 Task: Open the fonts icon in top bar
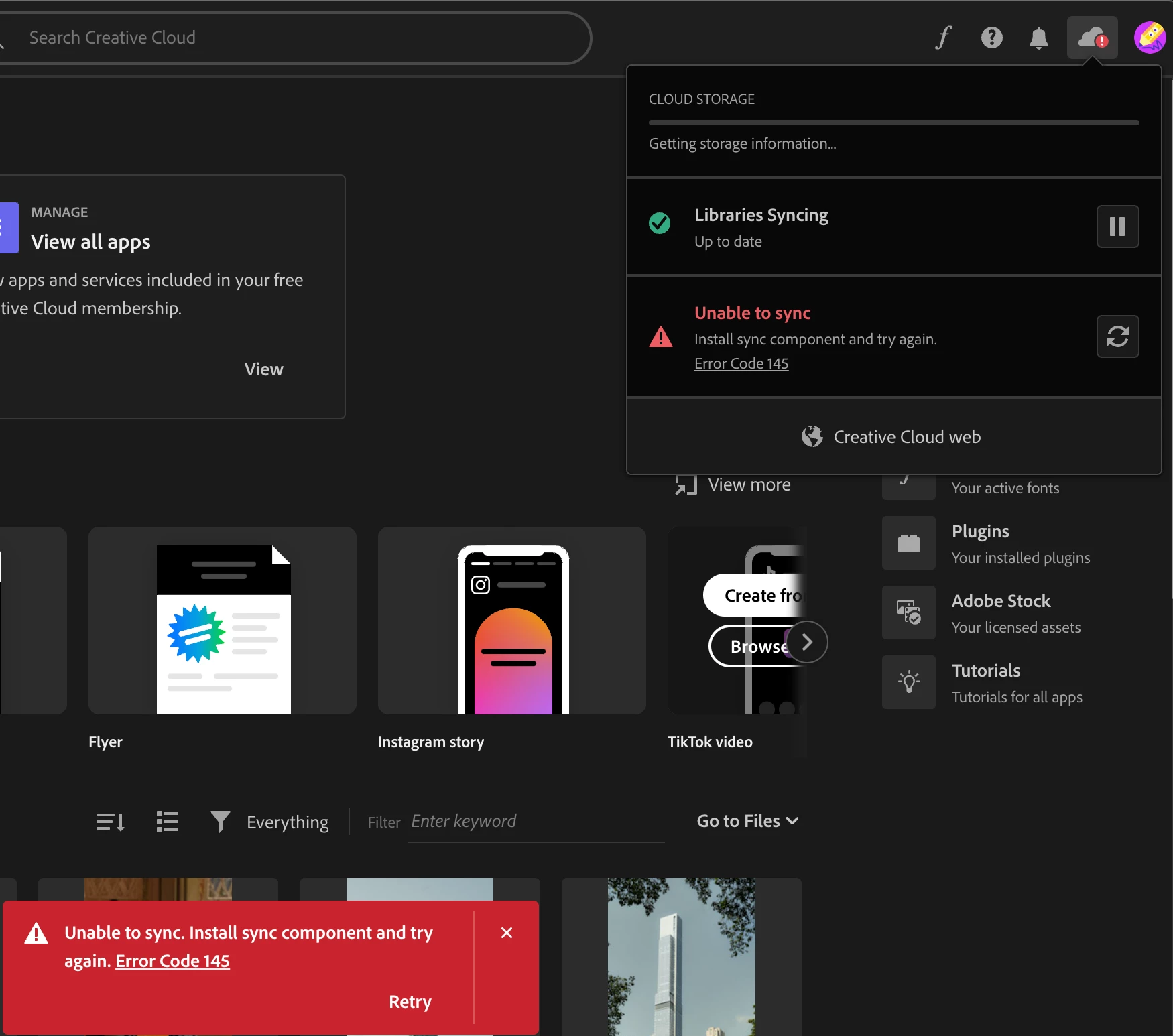[x=944, y=38]
